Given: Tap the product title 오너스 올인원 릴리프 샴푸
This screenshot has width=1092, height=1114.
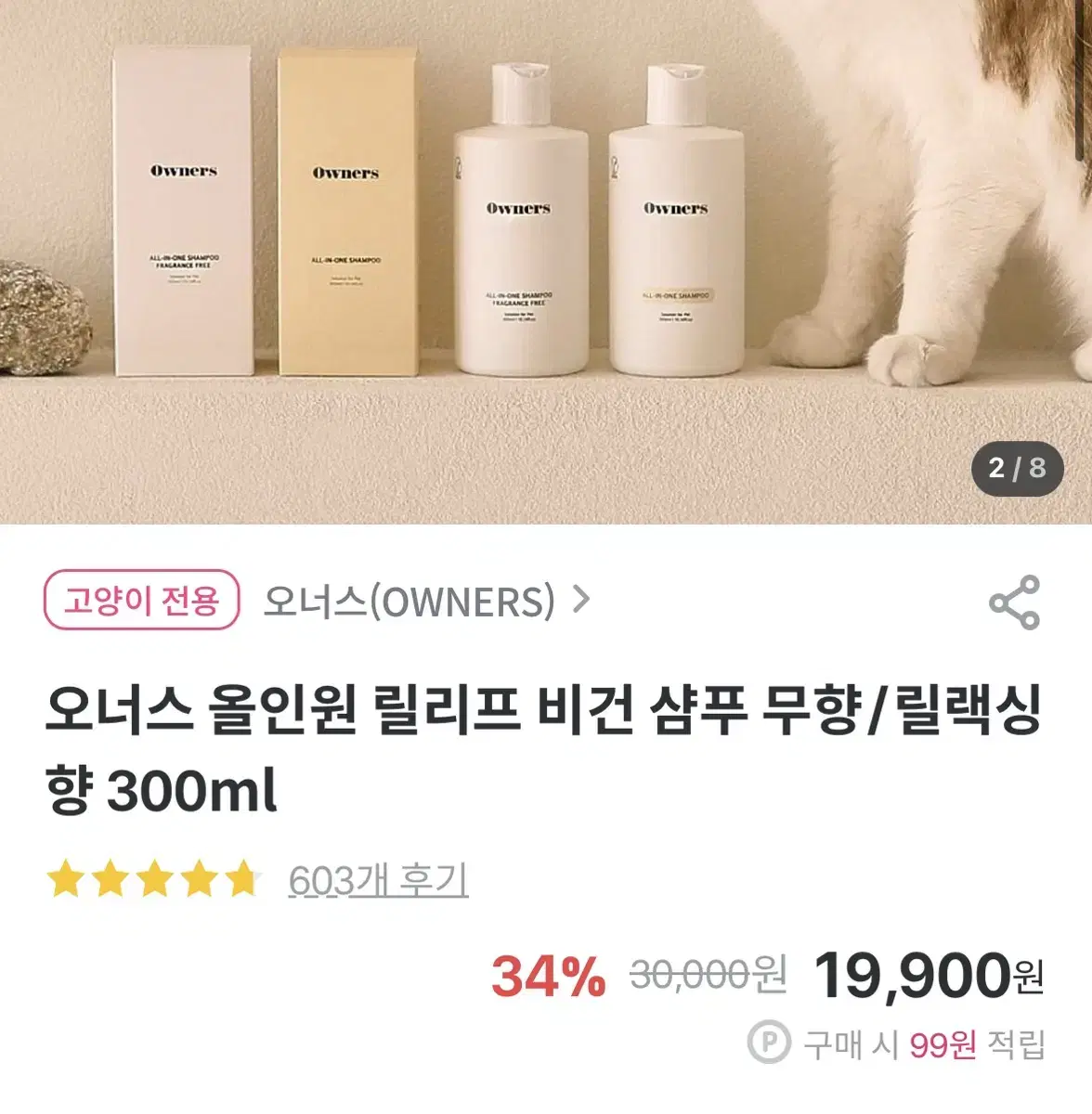Looking at the screenshot, I should point(542,750).
